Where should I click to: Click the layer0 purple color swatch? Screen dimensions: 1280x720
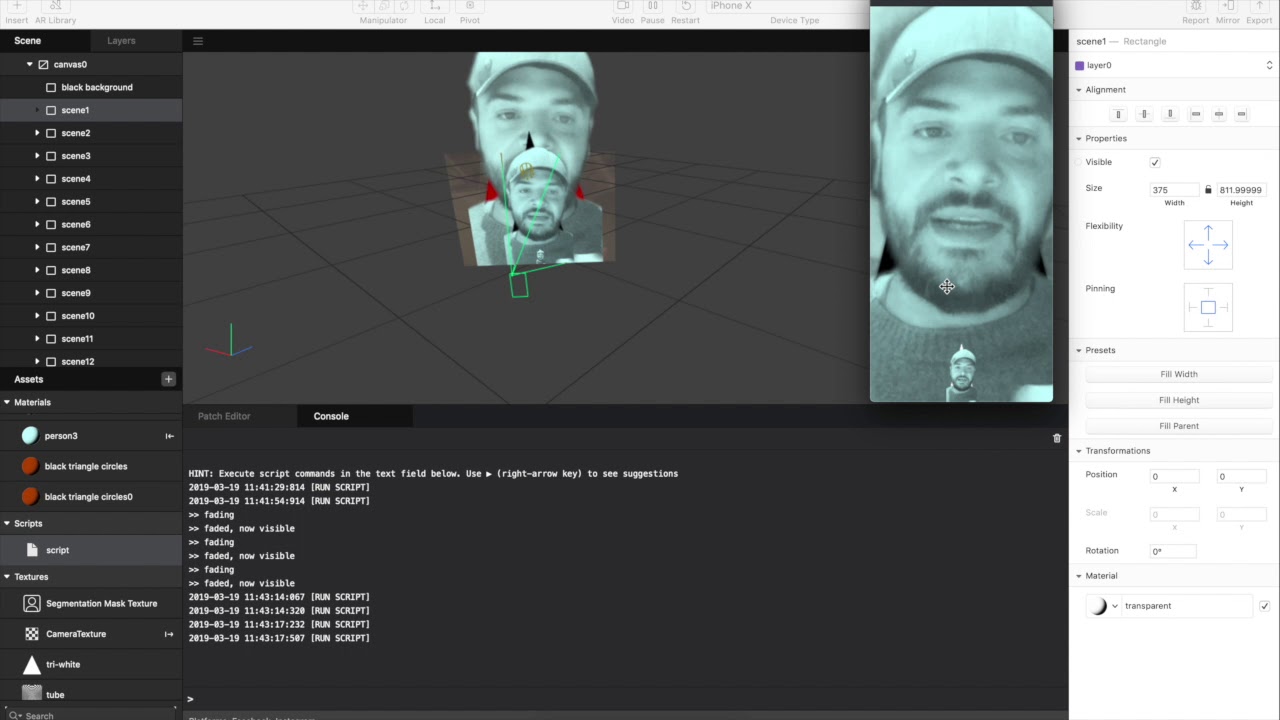point(1079,65)
